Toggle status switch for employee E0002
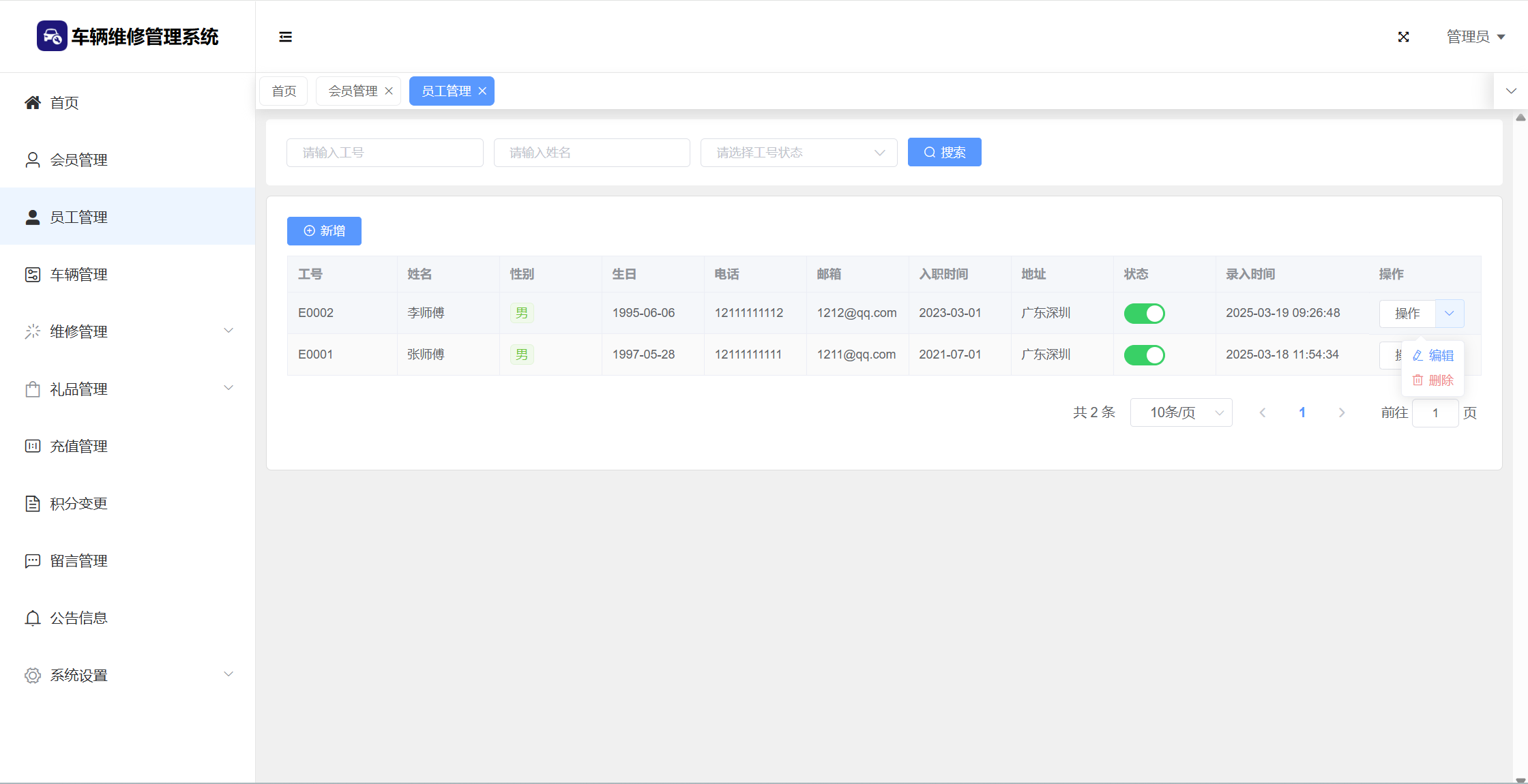Viewport: 1528px width, 784px height. tap(1144, 314)
